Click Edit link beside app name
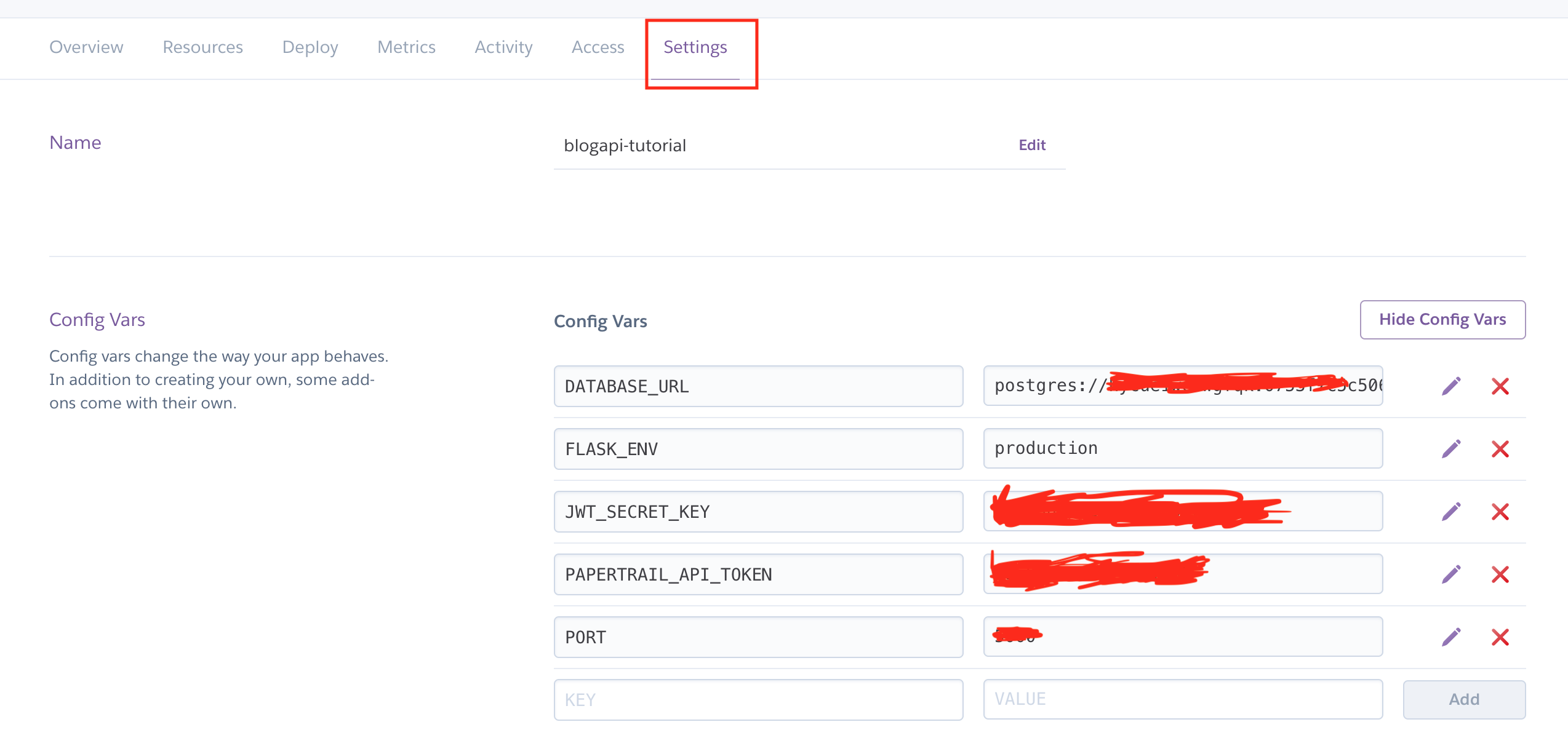Image resolution: width=1568 pixels, height=754 pixels. 1032,145
